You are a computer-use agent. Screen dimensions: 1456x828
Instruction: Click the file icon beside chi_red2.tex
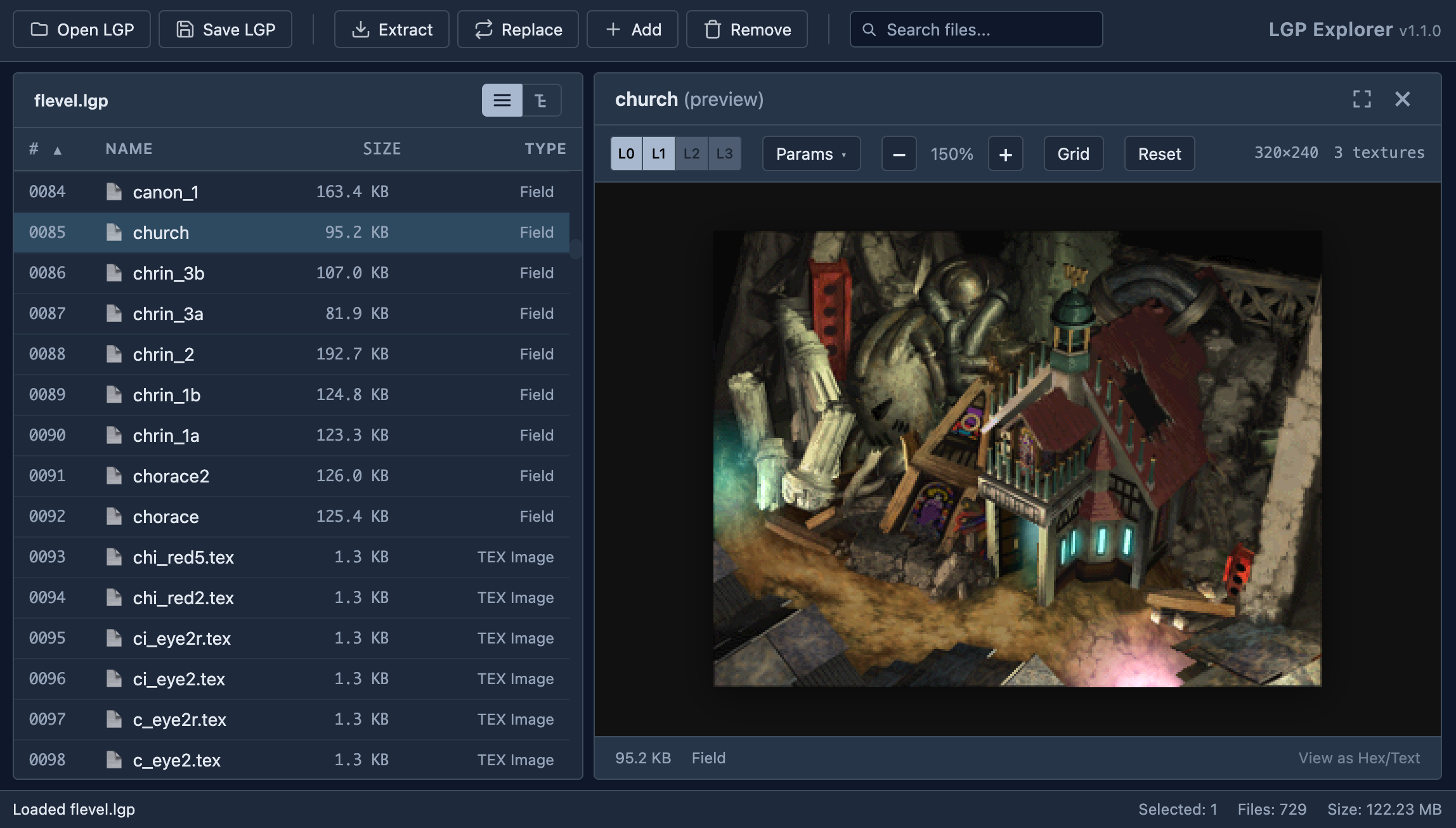coord(114,597)
